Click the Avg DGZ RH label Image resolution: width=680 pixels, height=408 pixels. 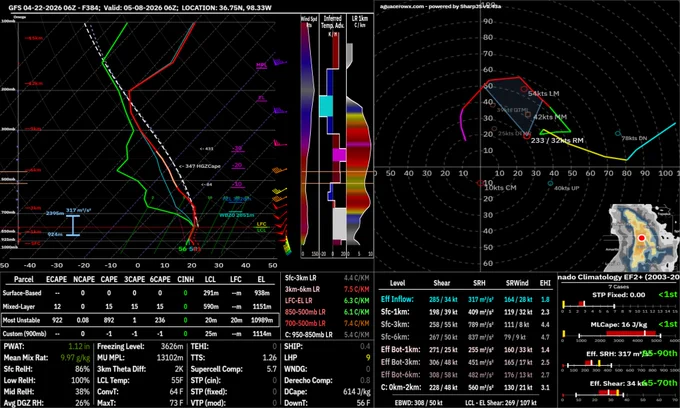point(23,403)
